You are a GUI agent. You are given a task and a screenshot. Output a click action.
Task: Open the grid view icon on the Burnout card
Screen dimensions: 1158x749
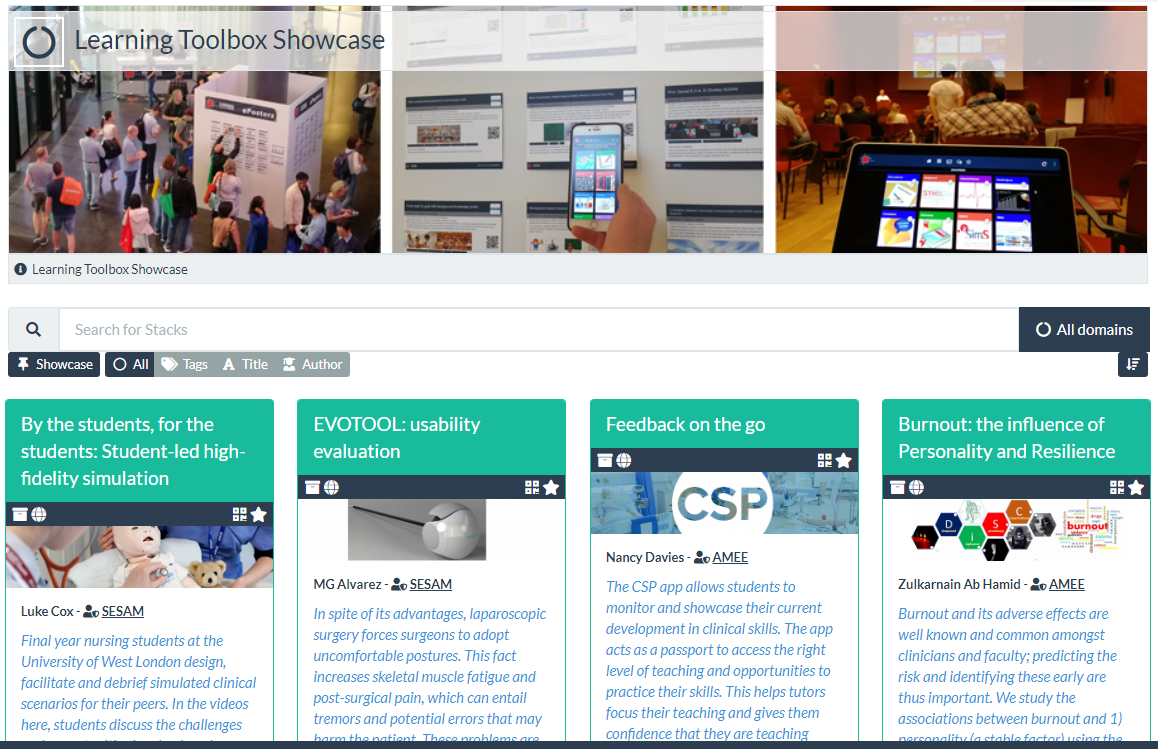coord(1115,487)
